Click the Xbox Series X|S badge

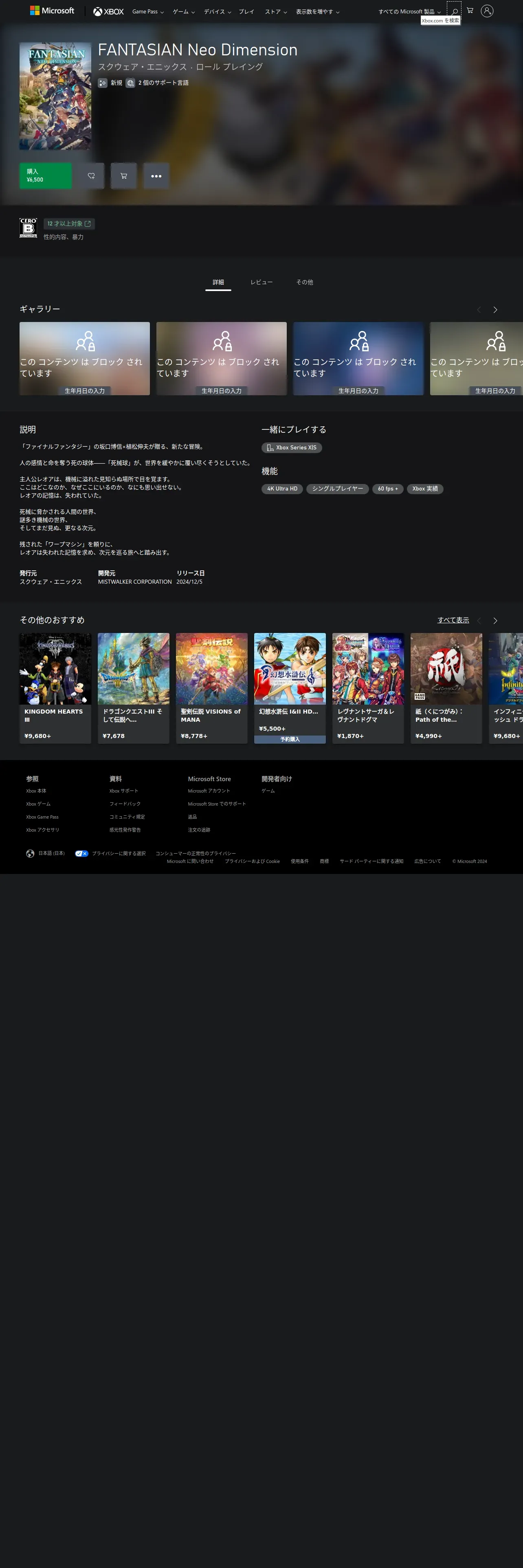(292, 447)
